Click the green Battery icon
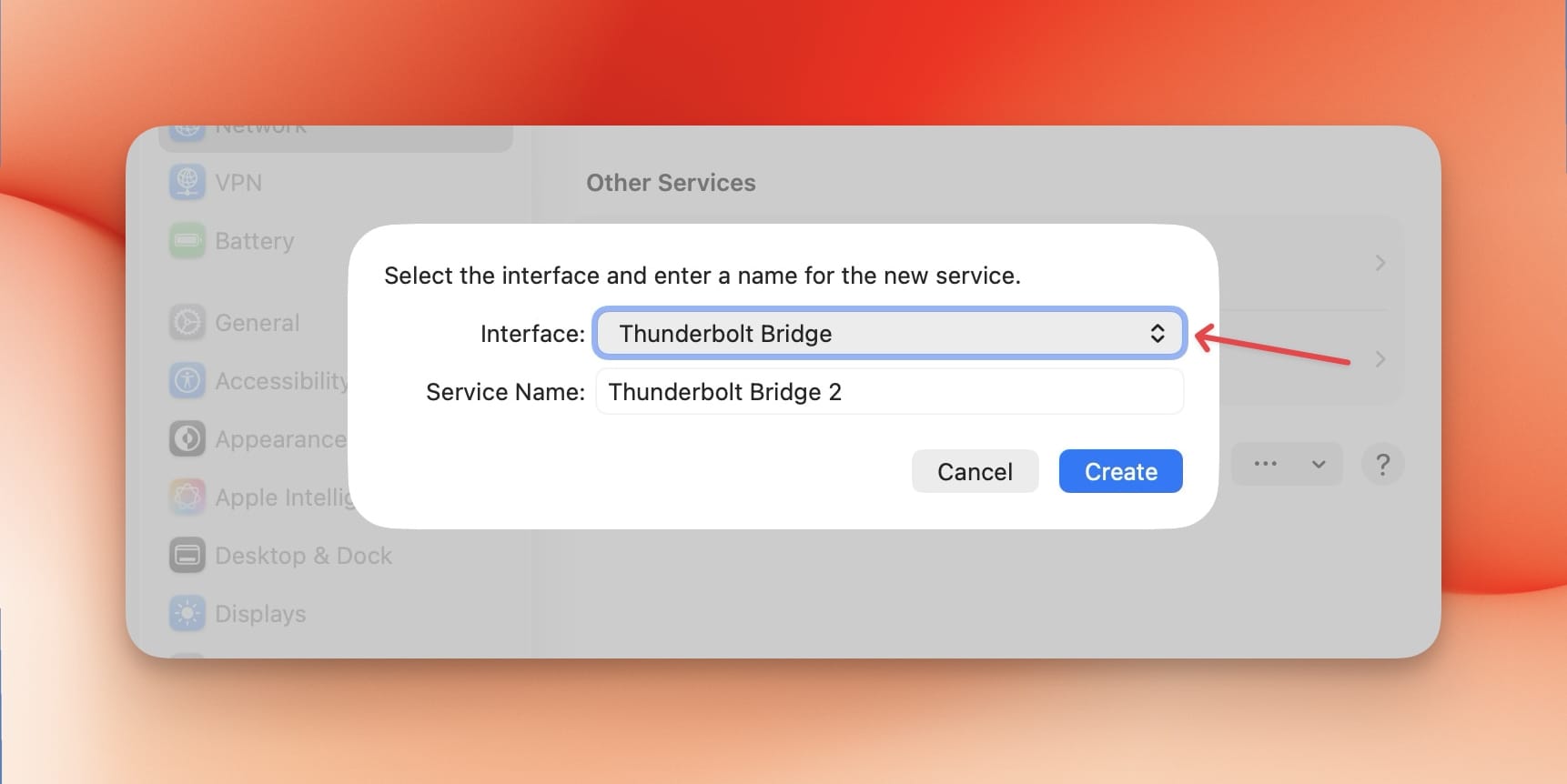Viewport: 1567px width, 784px height. coord(187,241)
